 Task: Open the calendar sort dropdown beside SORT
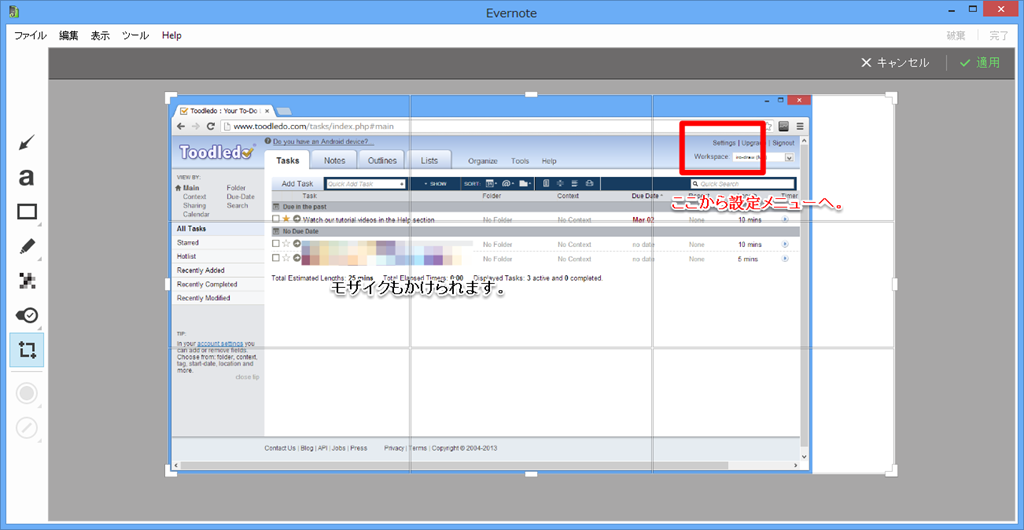492,184
